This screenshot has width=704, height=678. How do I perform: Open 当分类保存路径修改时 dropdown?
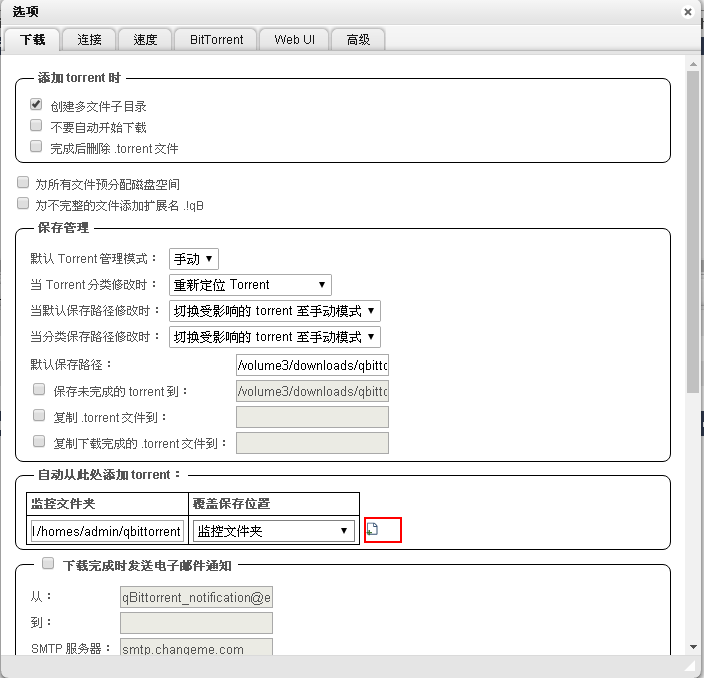pyautogui.click(x=275, y=337)
